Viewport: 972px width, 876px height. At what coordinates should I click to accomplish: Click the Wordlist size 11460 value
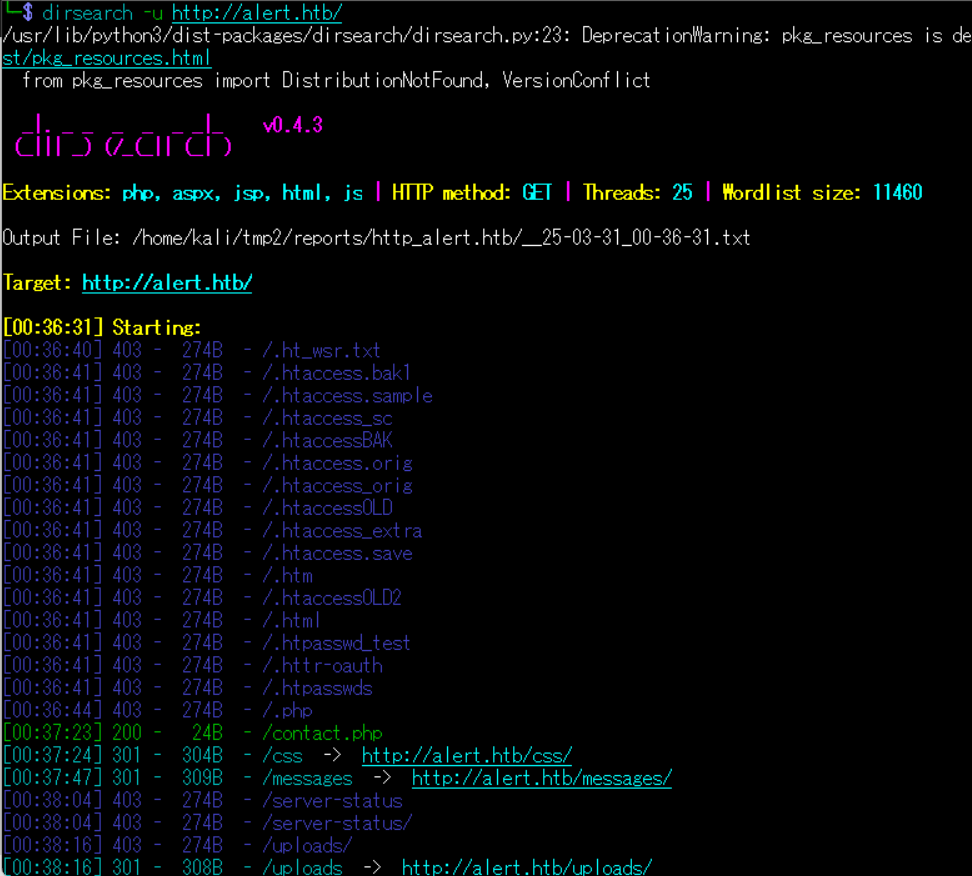[x=897, y=193]
